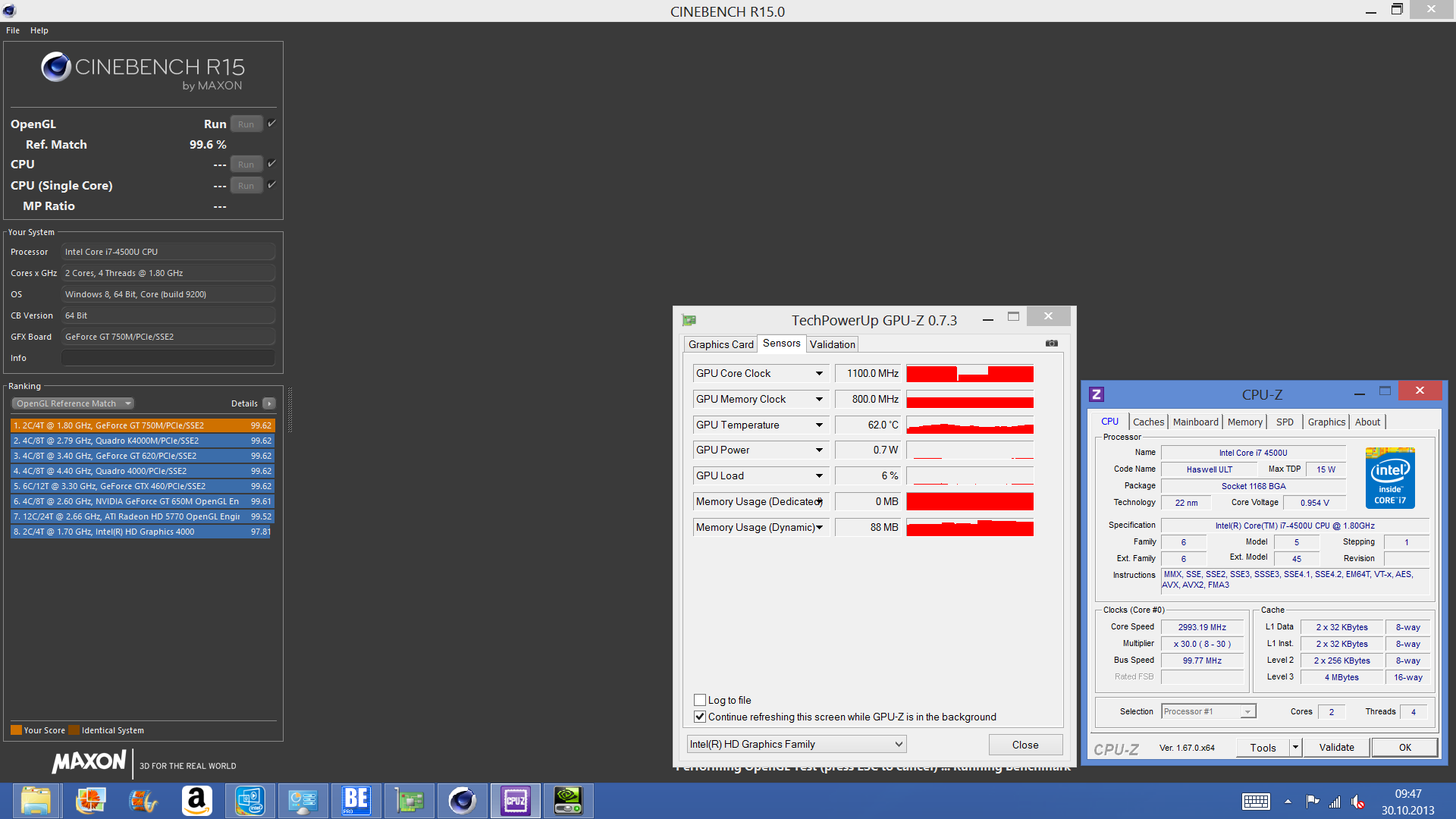Select GPU-Z Sensors tab
The width and height of the screenshot is (1456, 819).
coord(781,344)
